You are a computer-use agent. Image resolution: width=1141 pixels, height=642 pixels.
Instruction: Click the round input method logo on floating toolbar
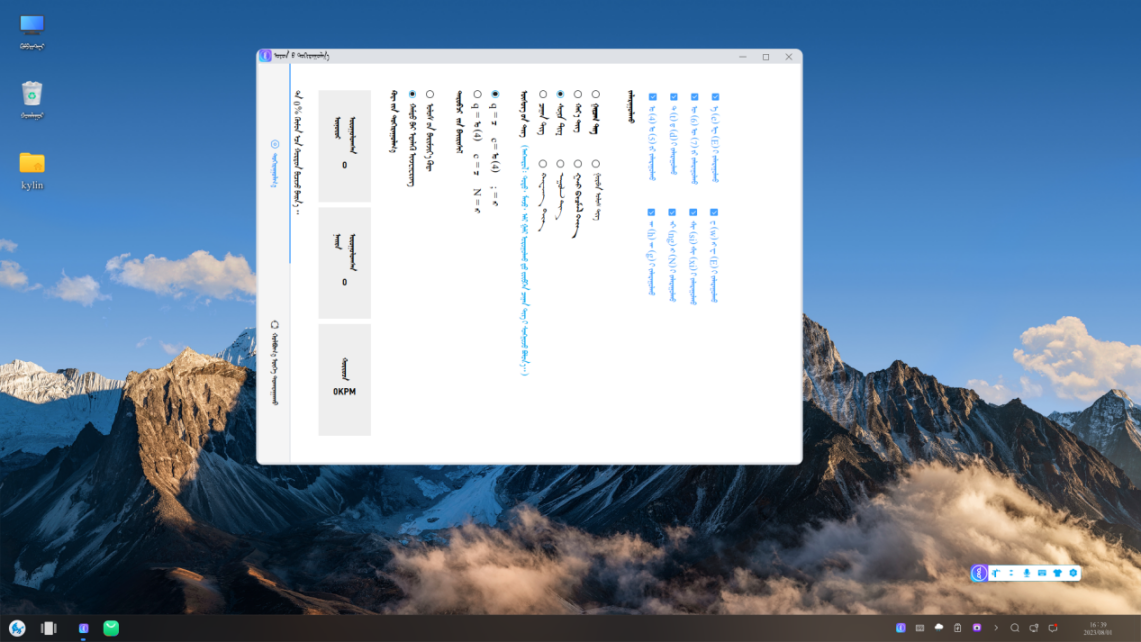(x=979, y=573)
